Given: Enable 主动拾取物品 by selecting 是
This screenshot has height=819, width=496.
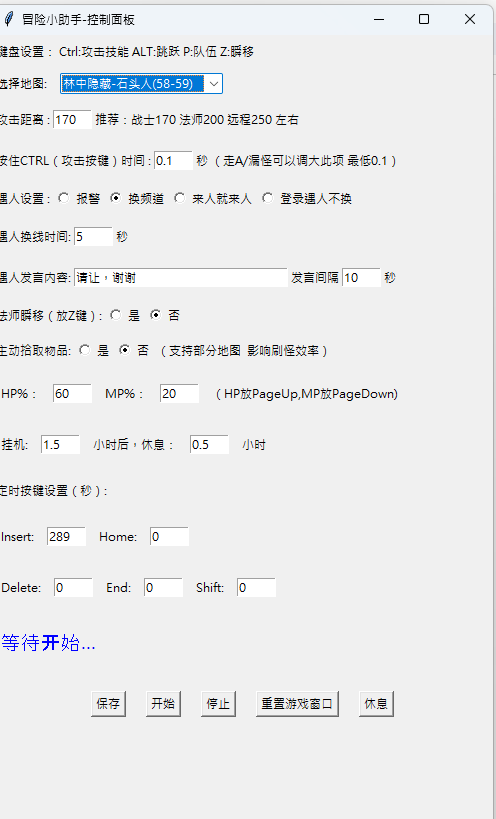Looking at the screenshot, I should tap(85, 350).
